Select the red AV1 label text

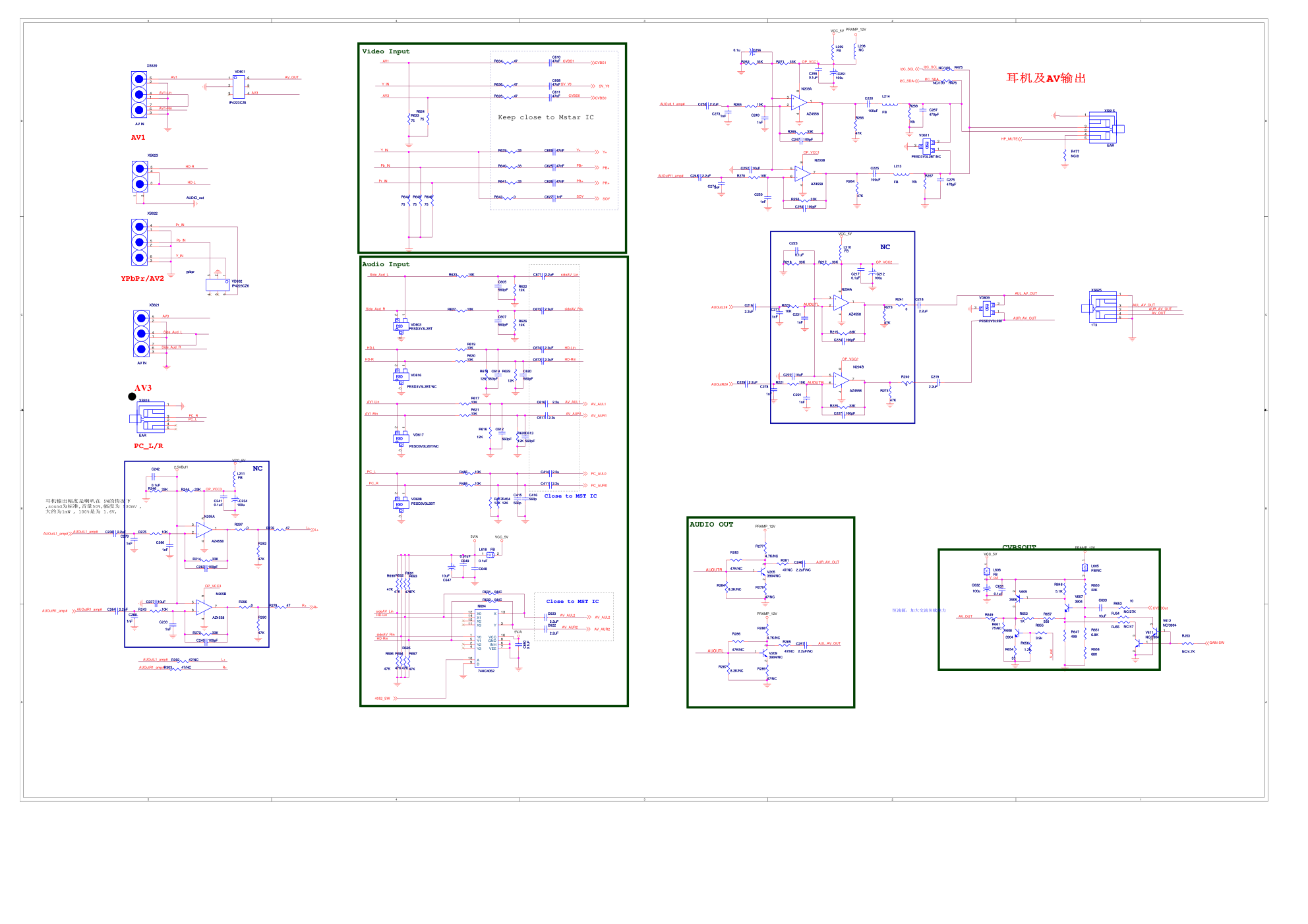coord(138,138)
